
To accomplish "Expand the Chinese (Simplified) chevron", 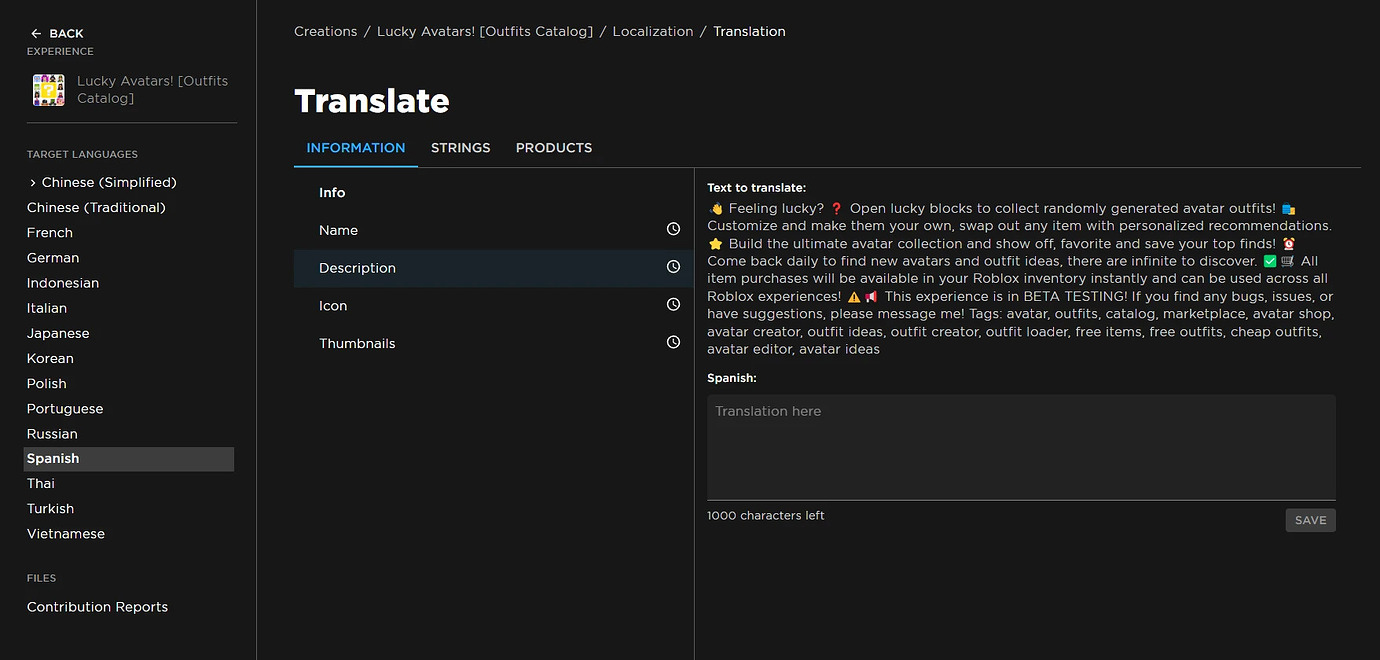I will click(33, 183).
